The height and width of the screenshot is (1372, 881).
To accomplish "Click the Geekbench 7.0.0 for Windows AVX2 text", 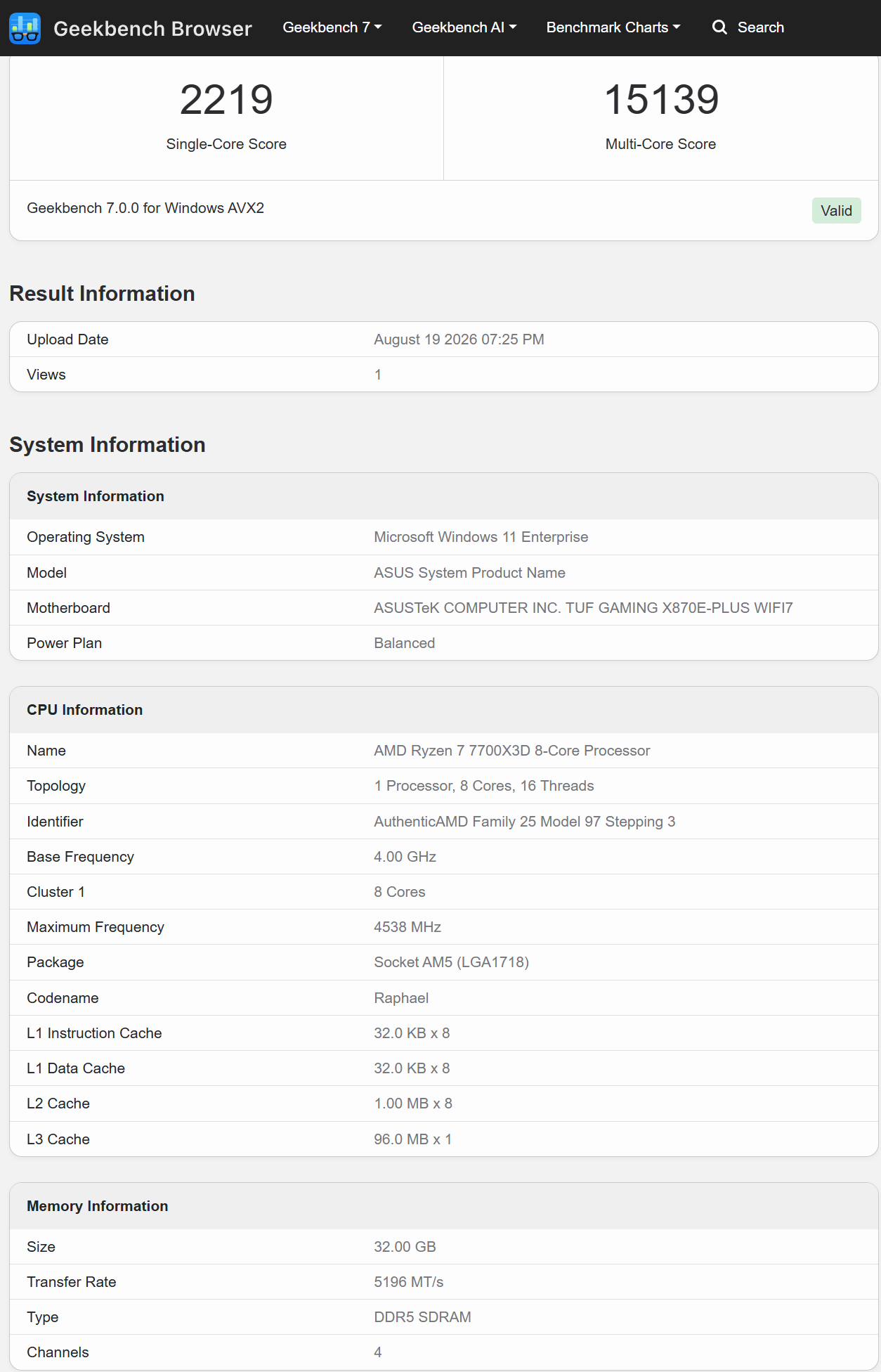I will coord(145,208).
